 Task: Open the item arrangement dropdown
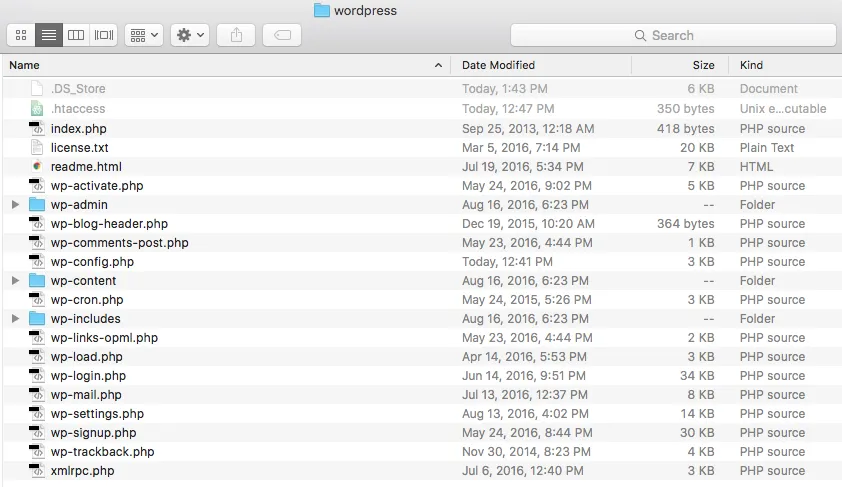click(144, 35)
